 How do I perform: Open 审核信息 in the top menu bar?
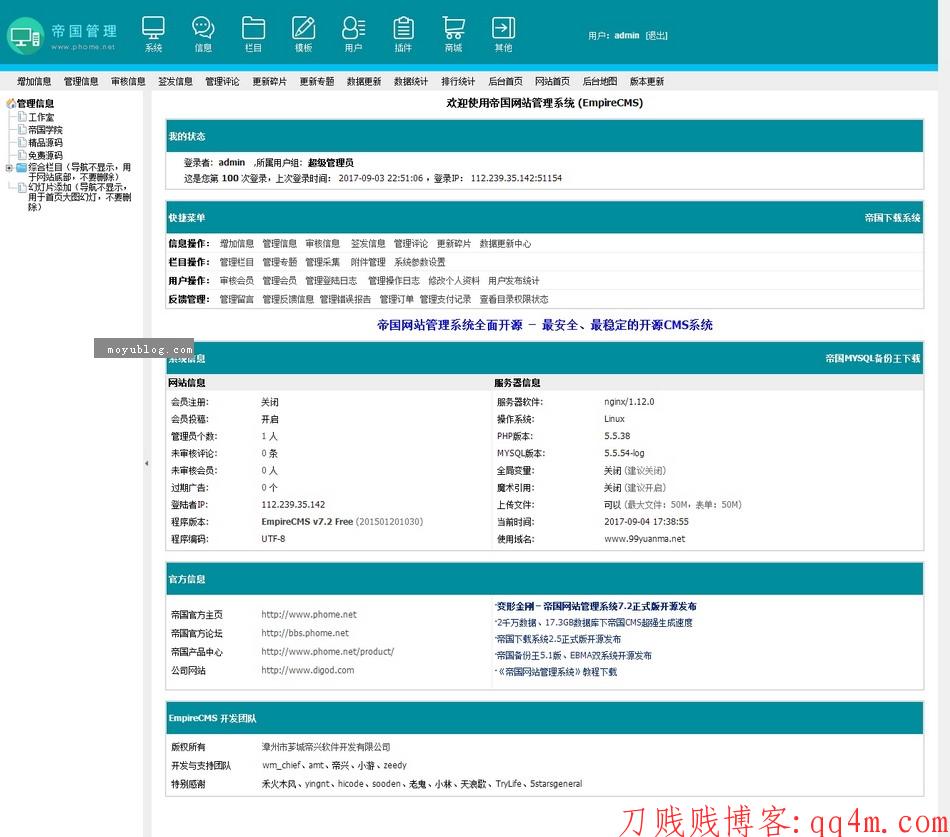tap(128, 81)
